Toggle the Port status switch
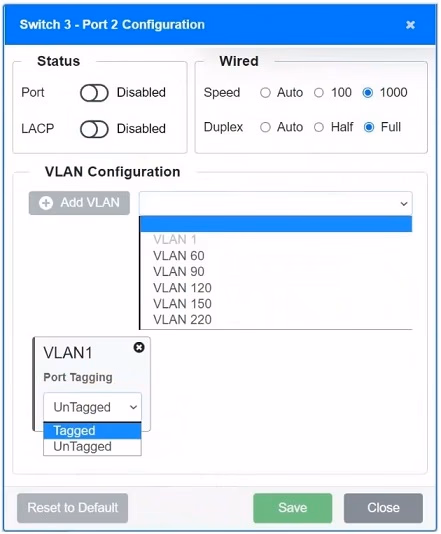The width and height of the screenshot is (441, 534). pyautogui.click(x=94, y=93)
